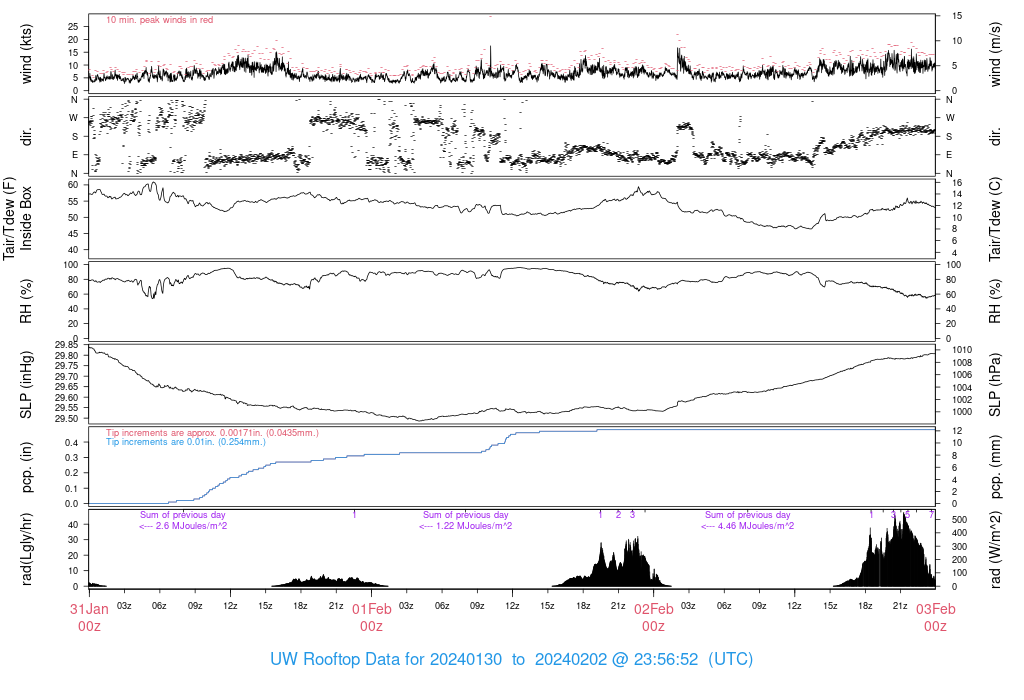Click the 'SLP (inHg)' axis label
Viewport: 1024px width, 700px height.
[26, 385]
